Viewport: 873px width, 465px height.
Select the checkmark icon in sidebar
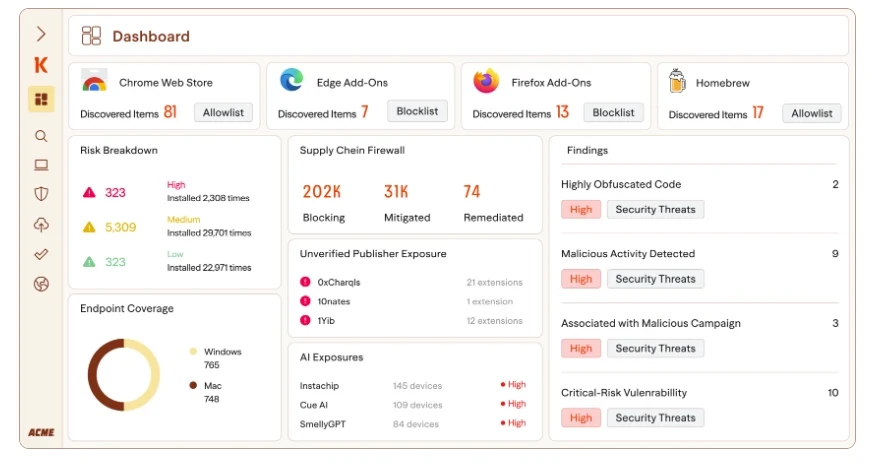point(41,254)
